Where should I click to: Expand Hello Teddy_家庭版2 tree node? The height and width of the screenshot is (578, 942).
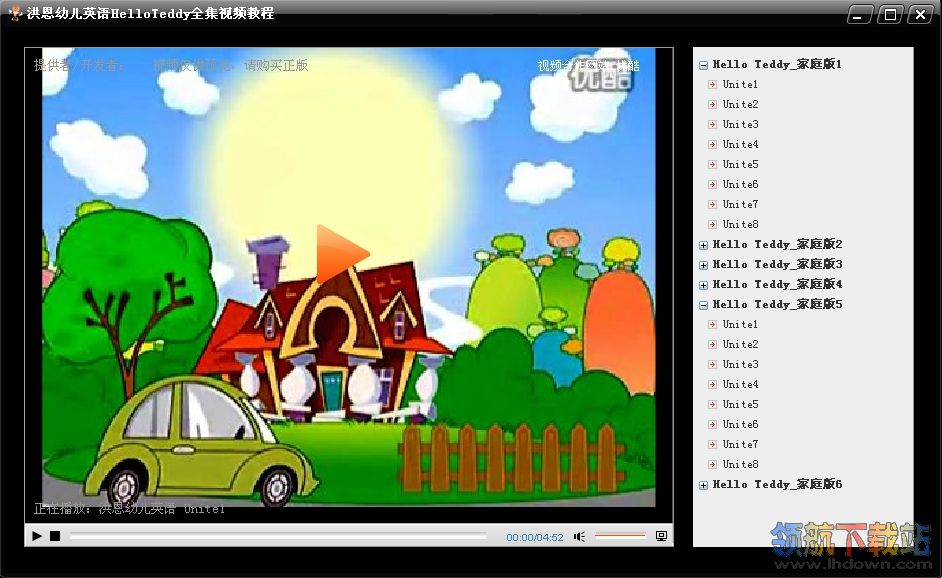pyautogui.click(x=703, y=245)
